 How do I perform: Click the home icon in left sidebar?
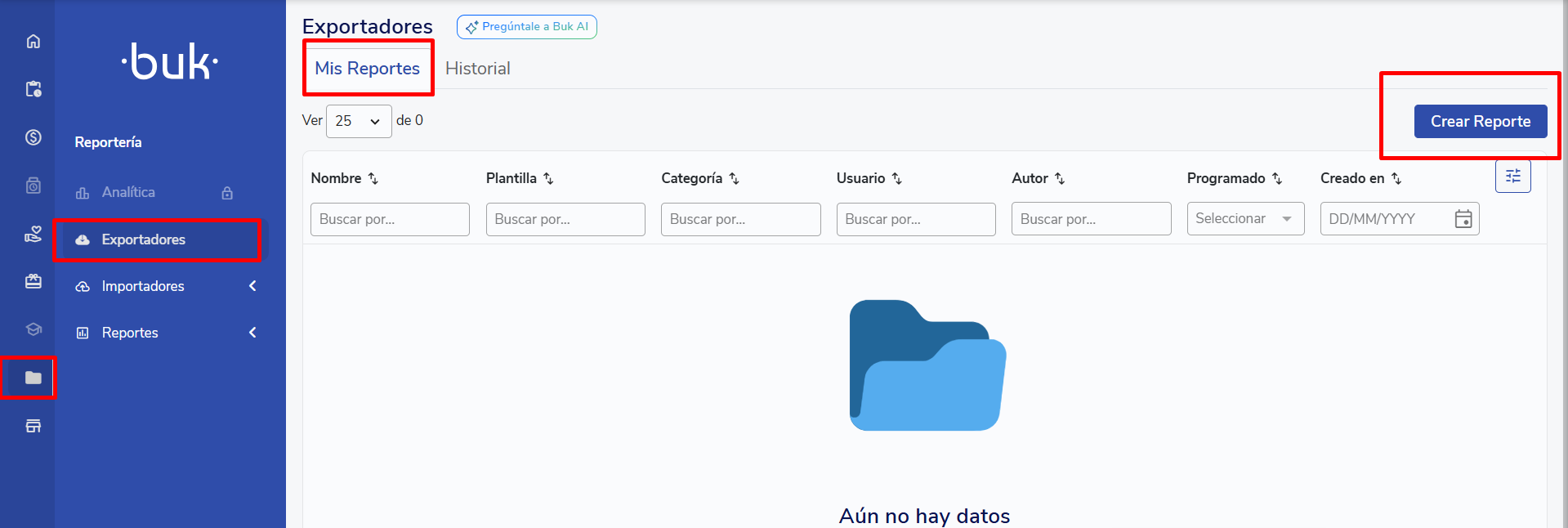pos(33,42)
